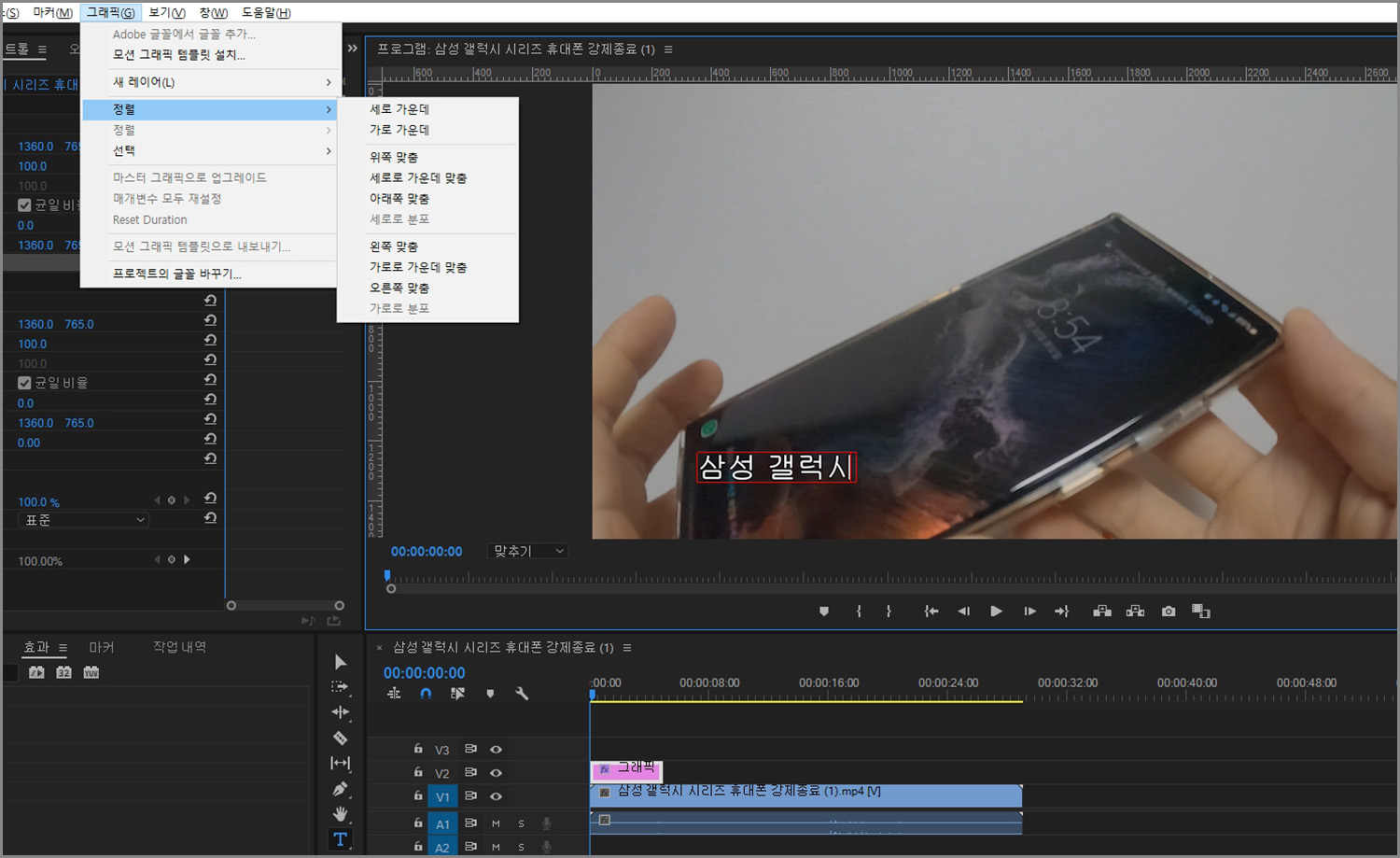Mute the A2 audio track
Screen dimensions: 1400x858
[x=496, y=847]
